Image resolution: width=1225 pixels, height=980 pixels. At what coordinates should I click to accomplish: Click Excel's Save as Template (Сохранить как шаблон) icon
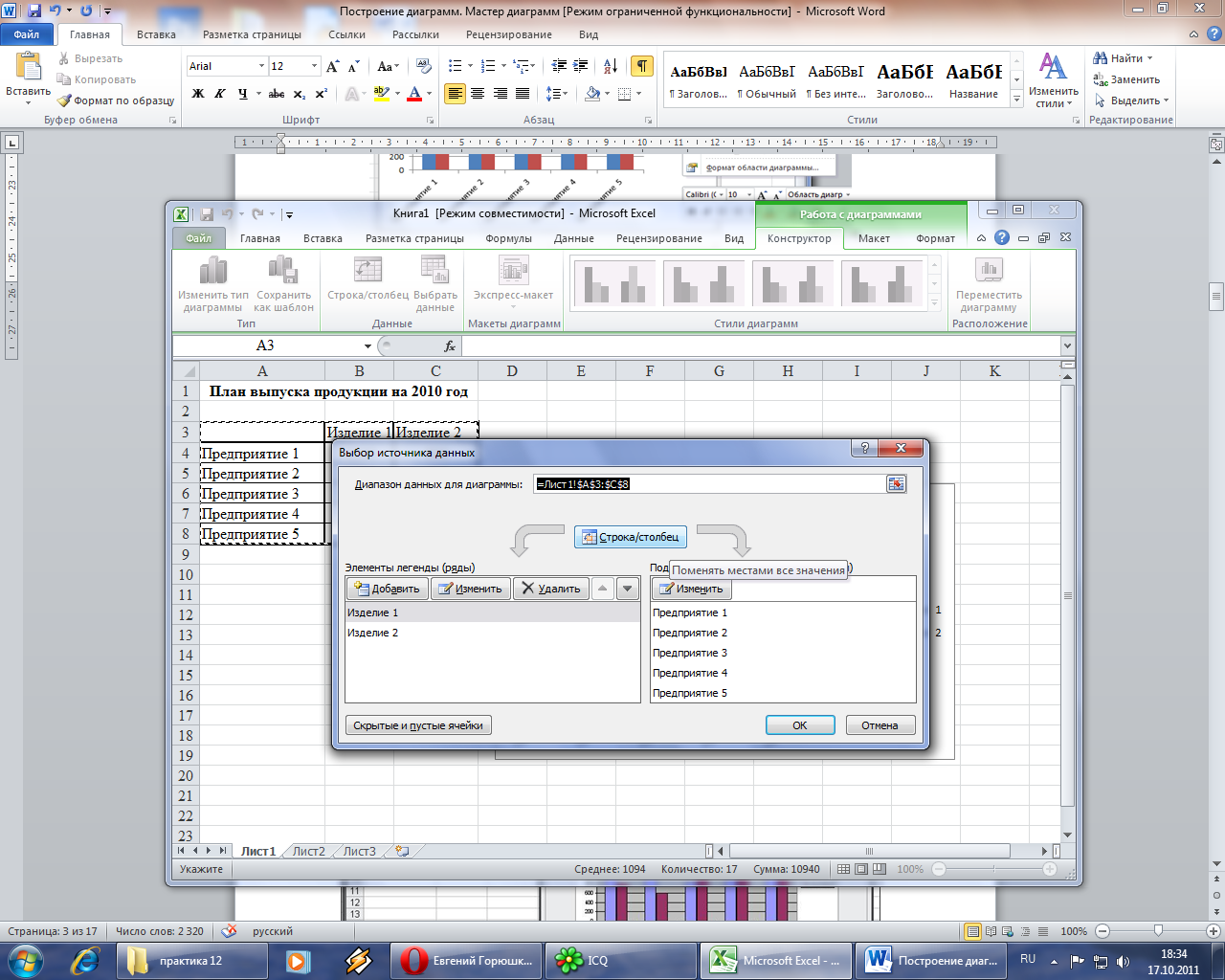[282, 271]
